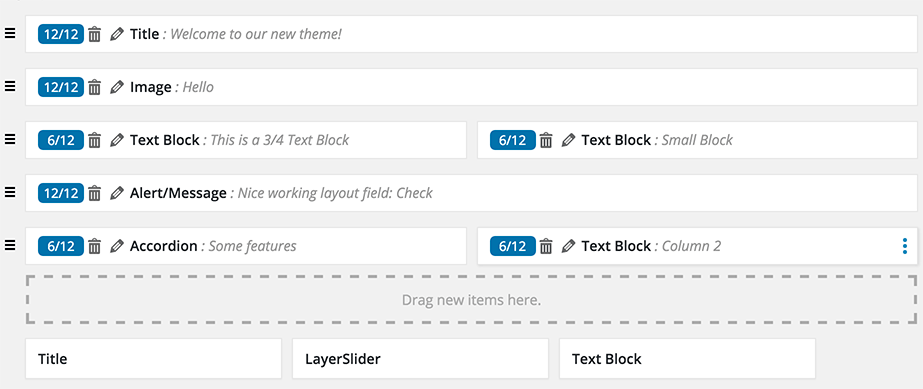
Task: Edit the Column 2 text block
Action: pyautogui.click(x=569, y=246)
